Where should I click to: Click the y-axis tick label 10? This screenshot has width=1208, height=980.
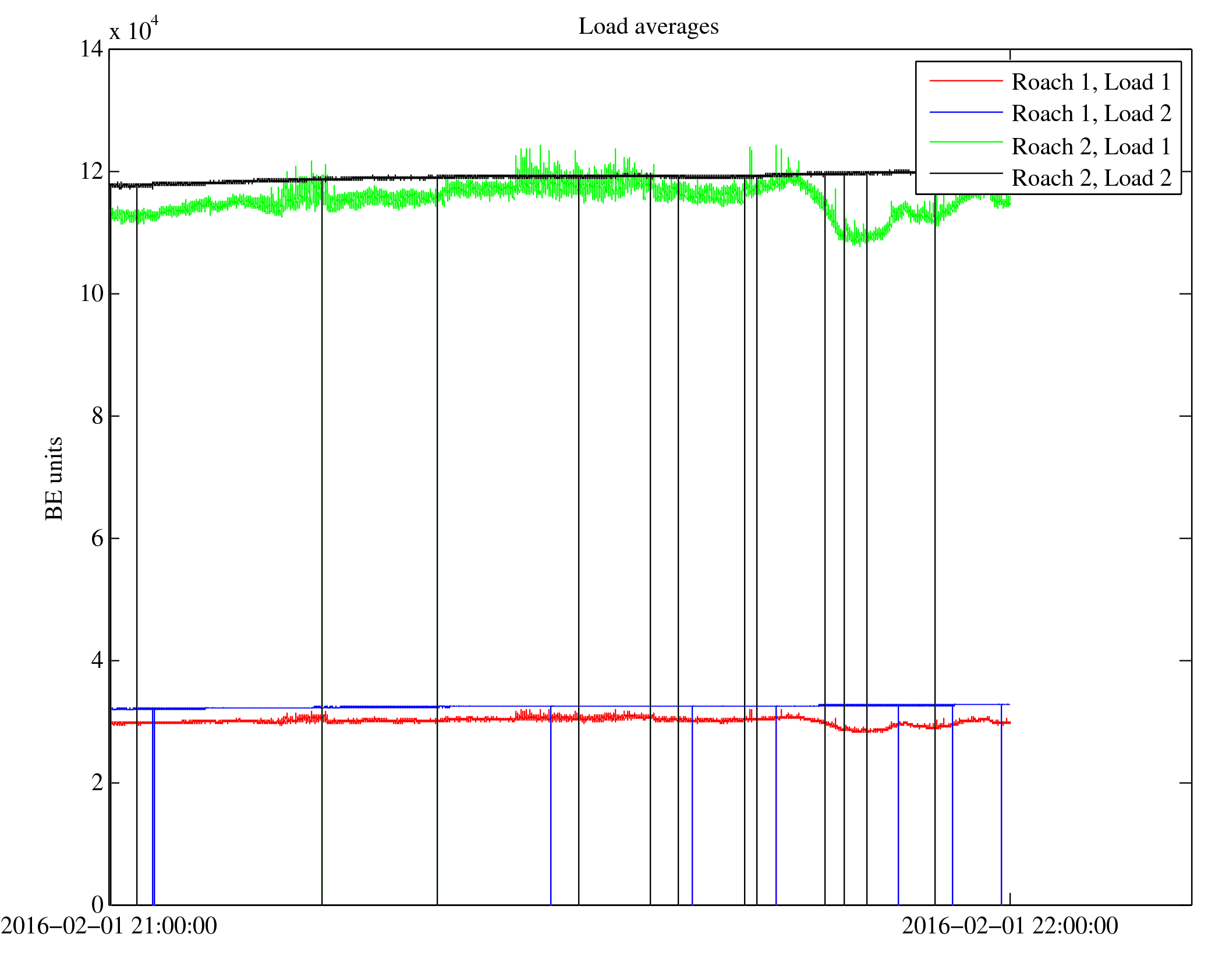click(x=91, y=293)
